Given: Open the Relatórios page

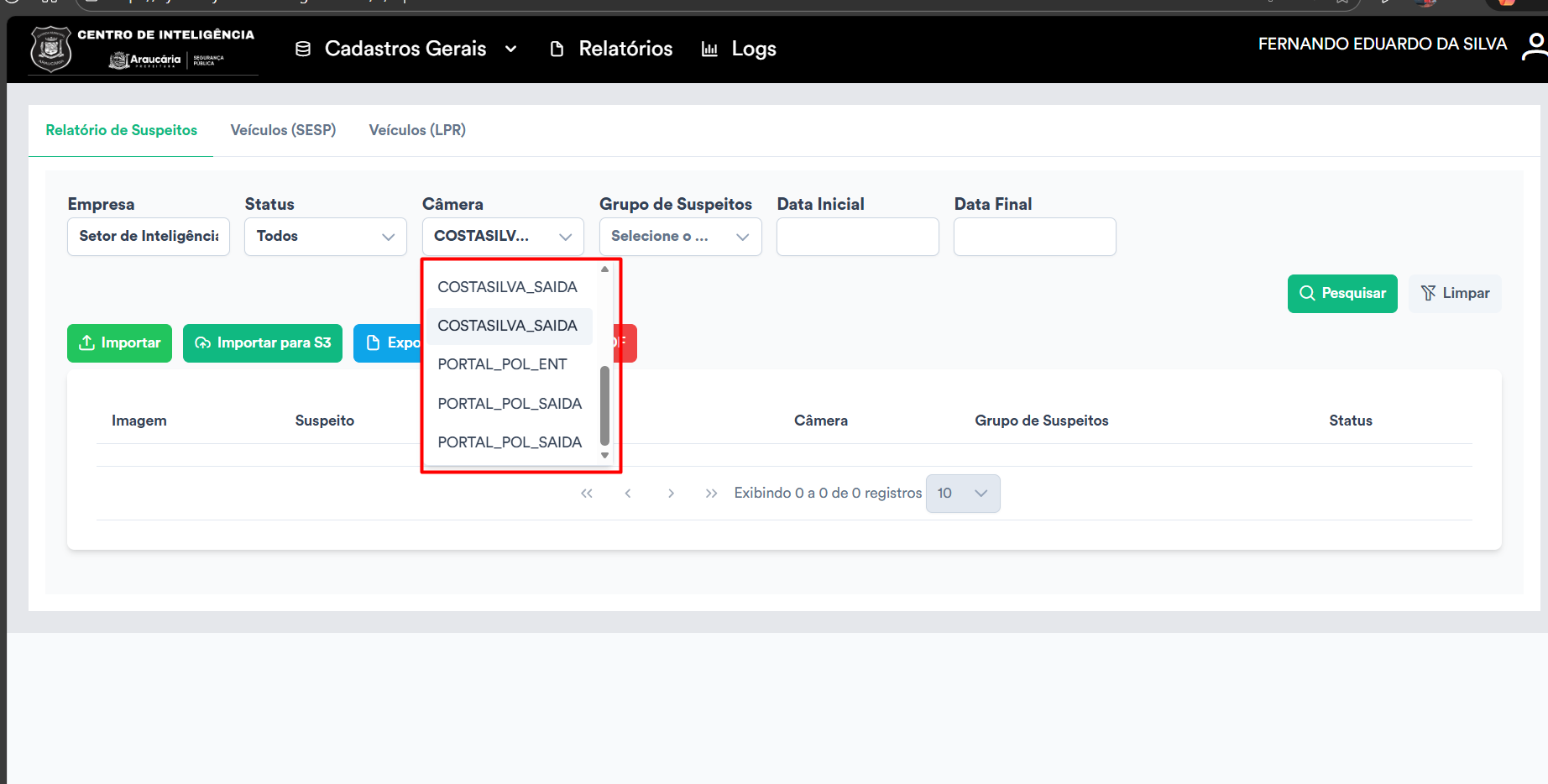Looking at the screenshot, I should tap(611, 49).
